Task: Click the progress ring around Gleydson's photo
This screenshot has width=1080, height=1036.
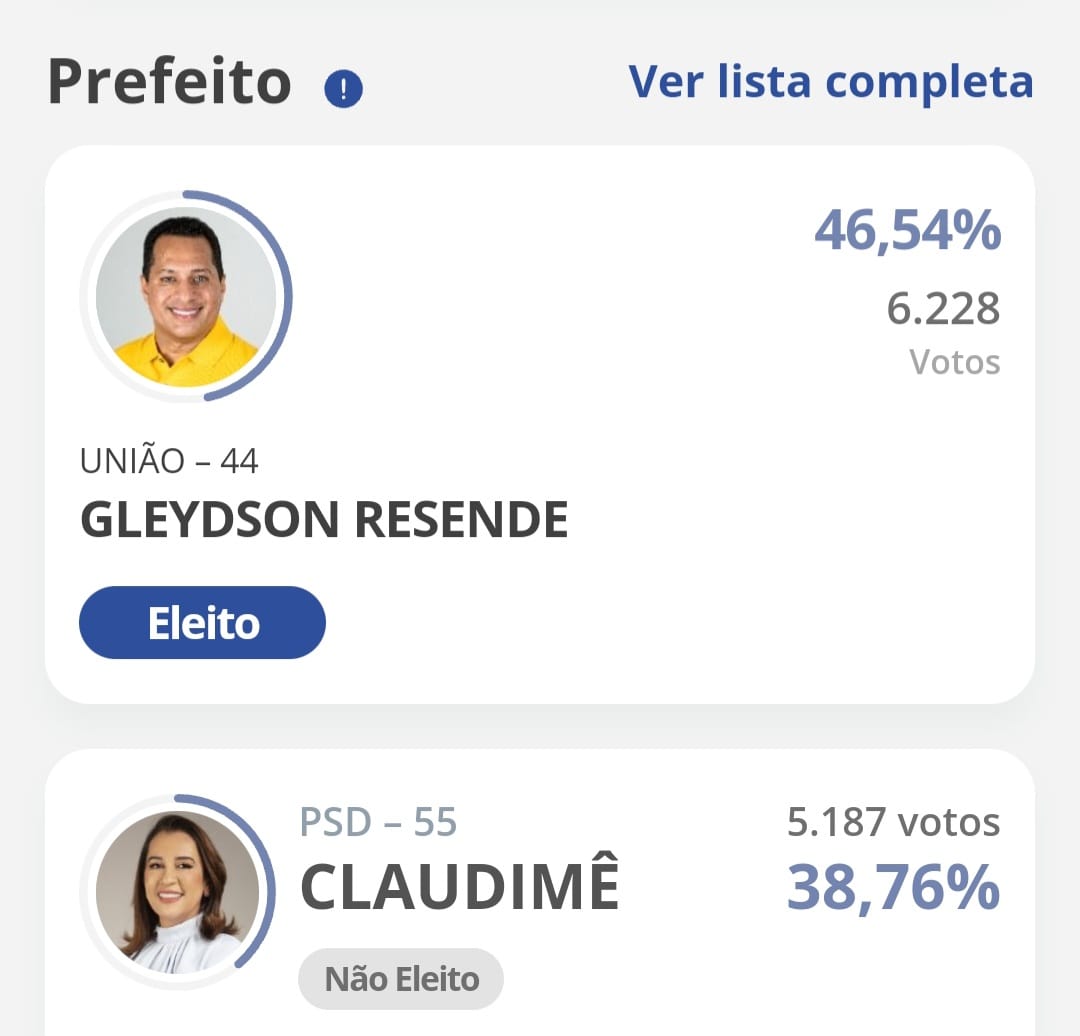Action: (287, 296)
